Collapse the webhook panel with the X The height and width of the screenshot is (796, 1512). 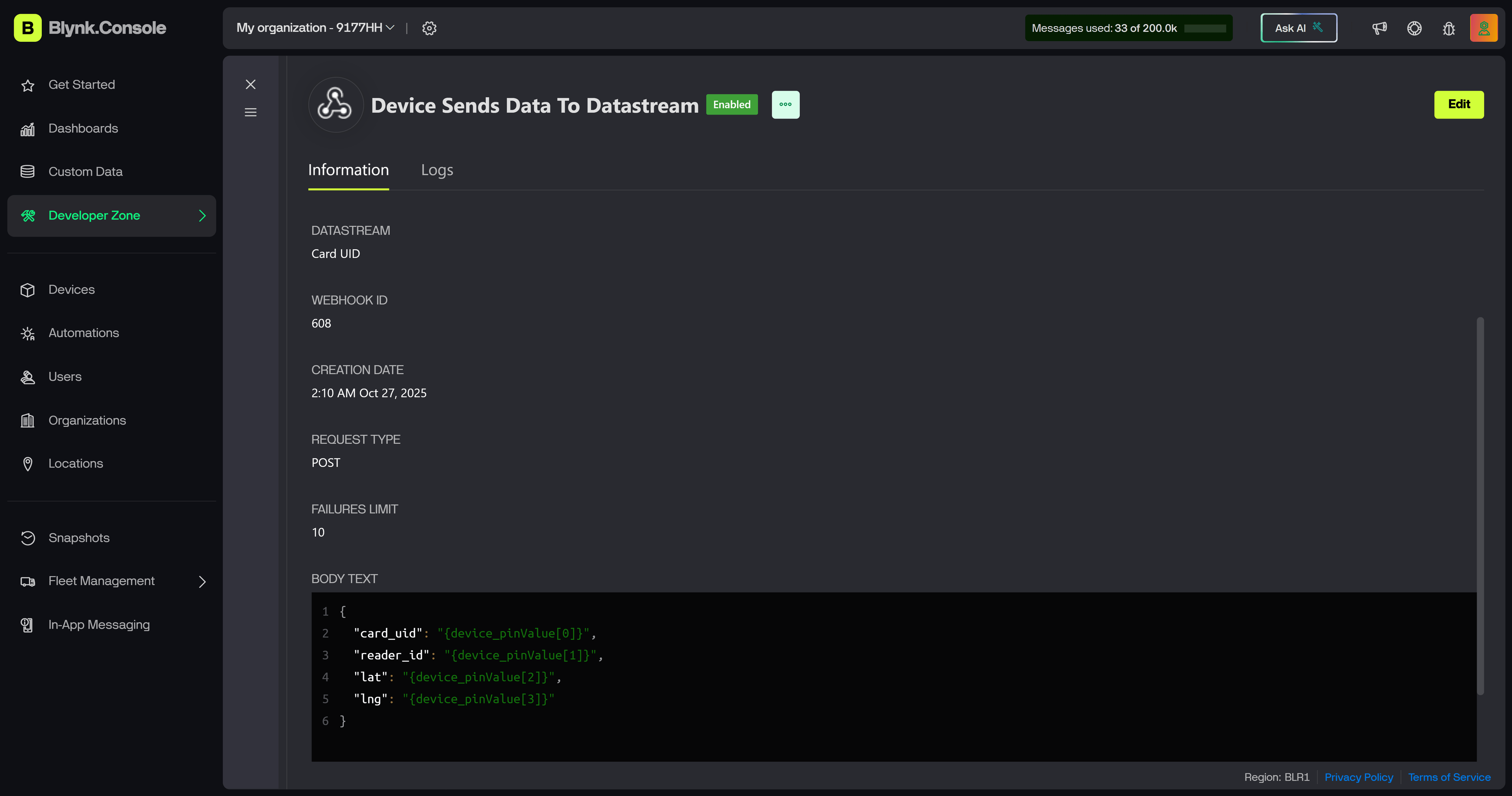[251, 85]
